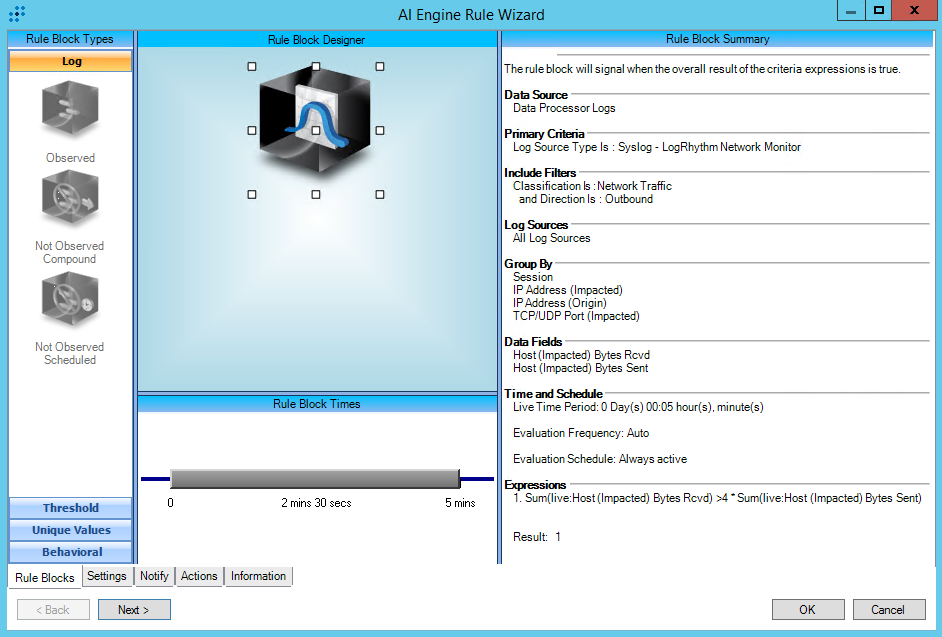Select the Observed rule block icon
This screenshot has height=637, width=942.
point(70,109)
